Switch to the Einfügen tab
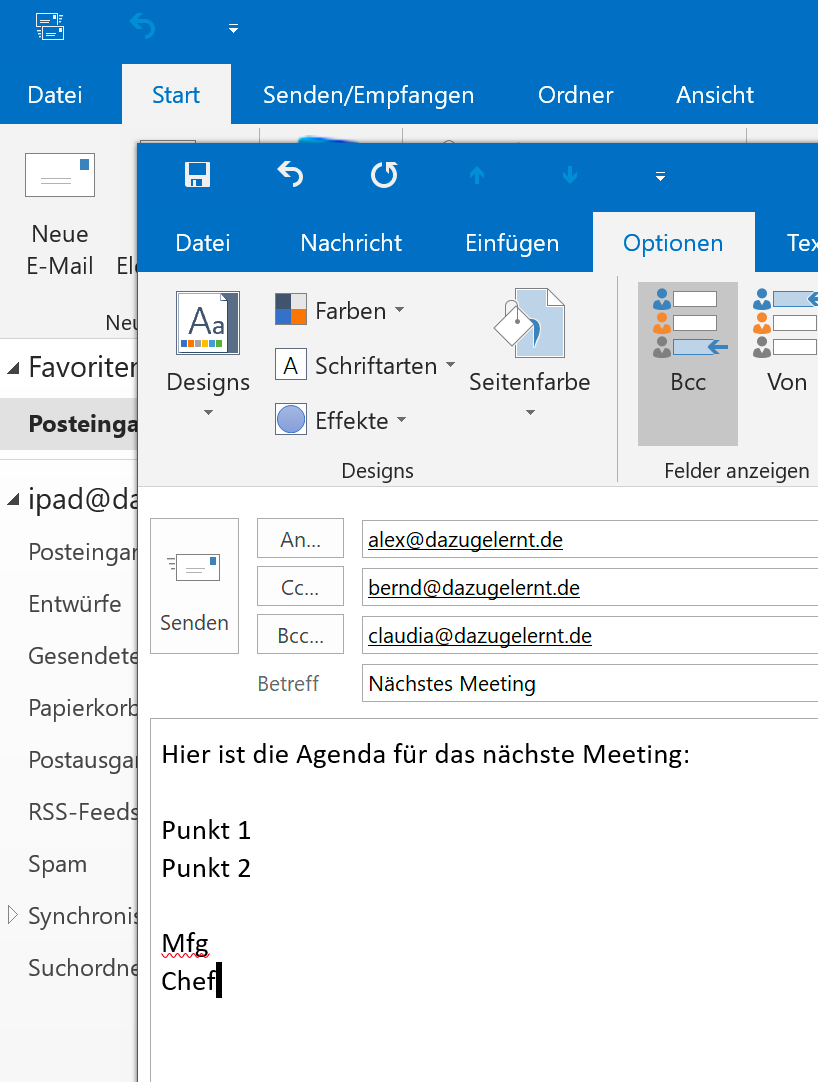This screenshot has height=1082, width=818. pos(512,243)
